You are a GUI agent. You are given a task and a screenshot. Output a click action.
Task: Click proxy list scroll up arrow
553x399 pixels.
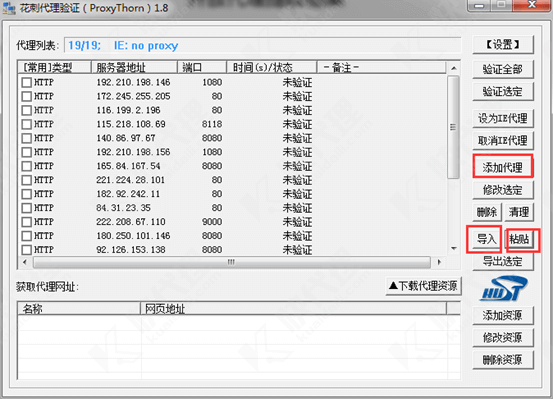point(454,68)
